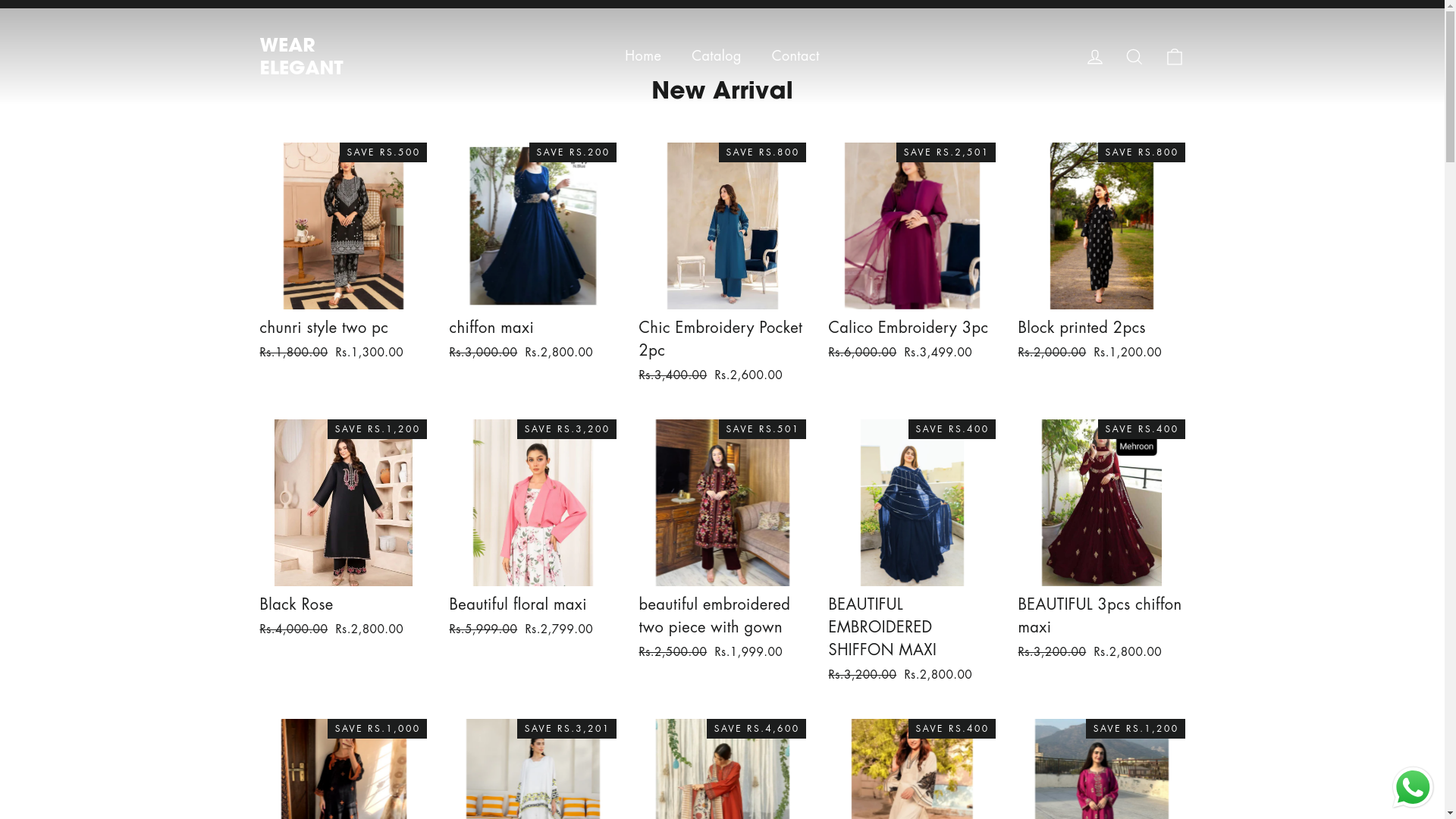Open product with SAVE RS.1,000 badge

point(343,769)
